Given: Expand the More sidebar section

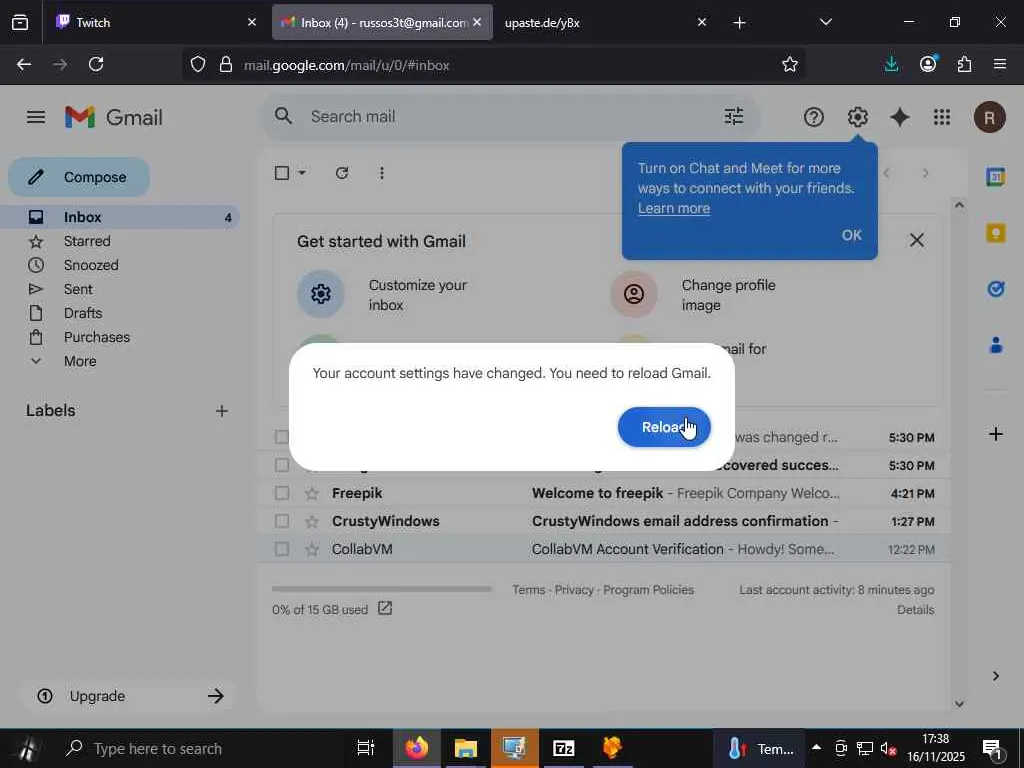Looking at the screenshot, I should pos(80,361).
